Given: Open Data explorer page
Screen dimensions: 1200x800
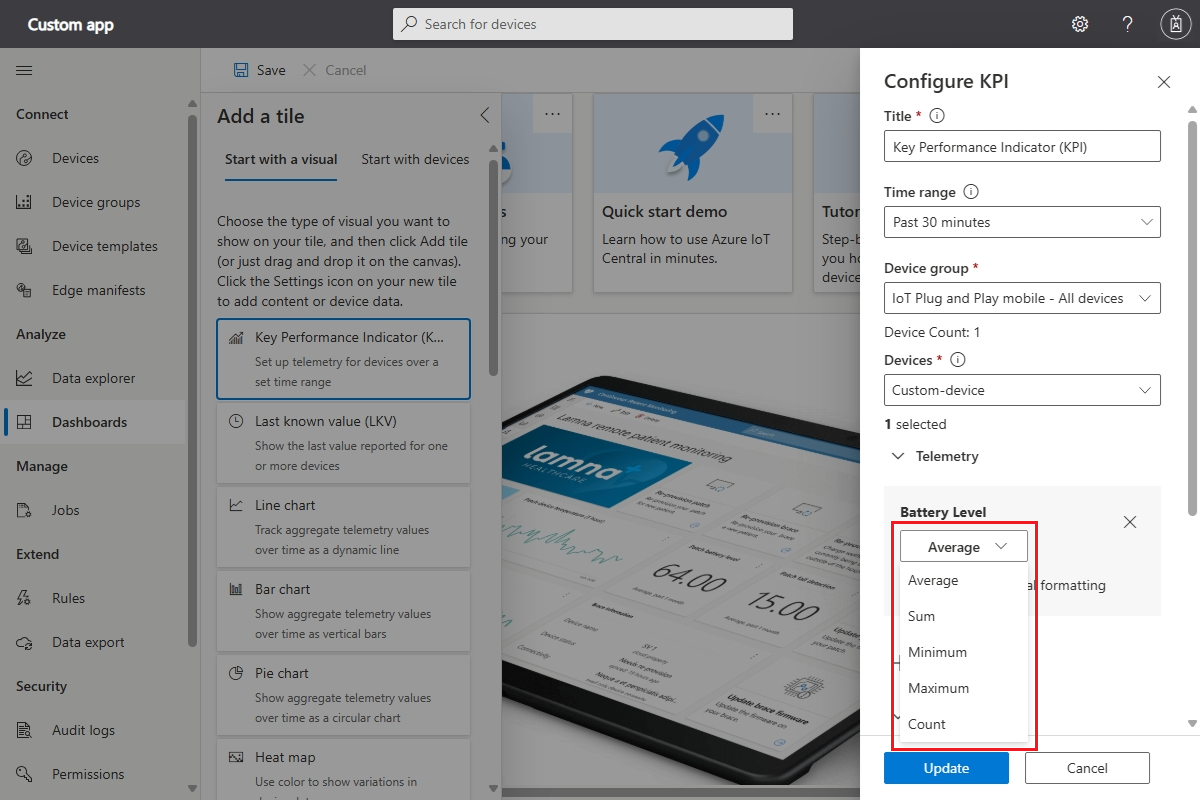Looking at the screenshot, I should coord(93,378).
